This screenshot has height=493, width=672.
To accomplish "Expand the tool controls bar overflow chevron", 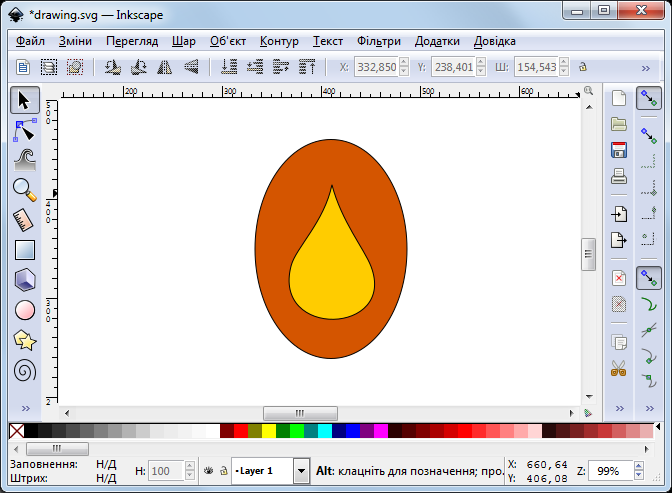I will [x=649, y=68].
